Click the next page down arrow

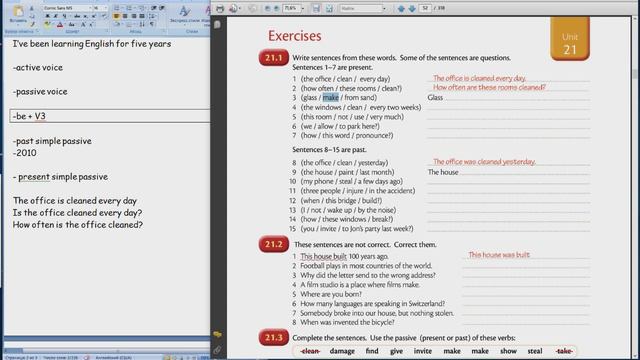click(412, 8)
